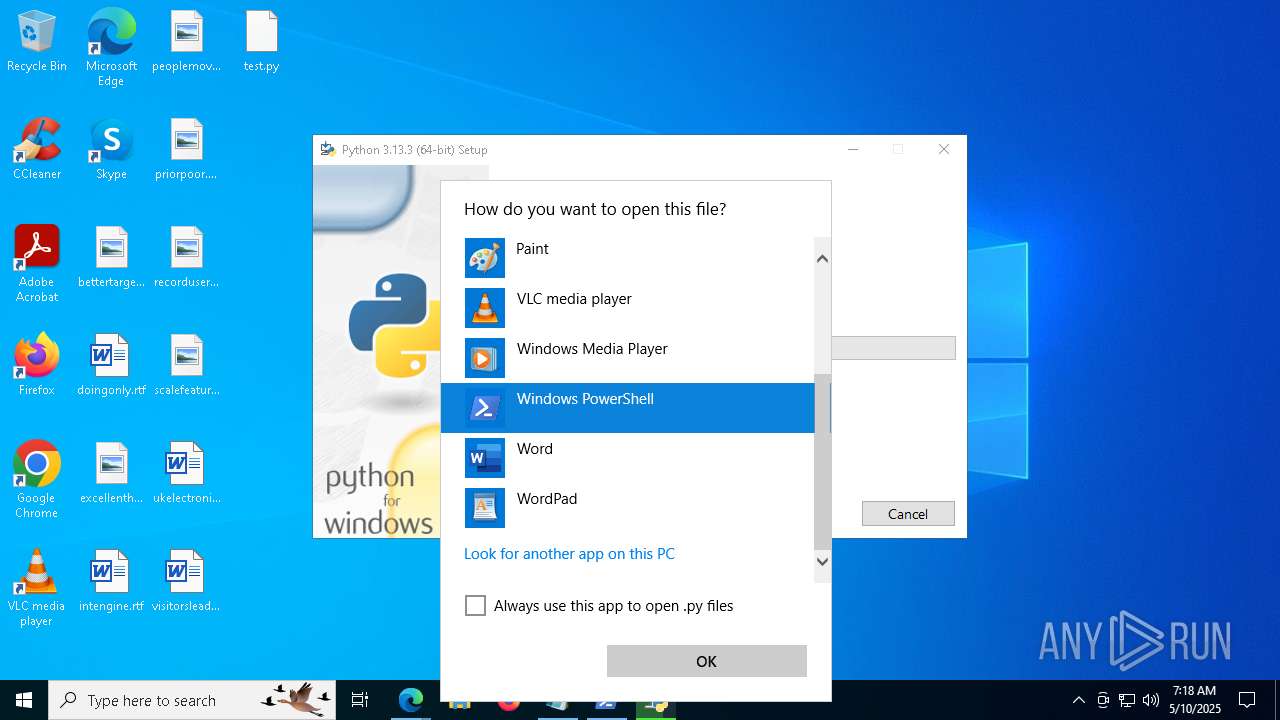1280x720 pixels.
Task: Select excellenth image file on desktop
Action: [111, 474]
